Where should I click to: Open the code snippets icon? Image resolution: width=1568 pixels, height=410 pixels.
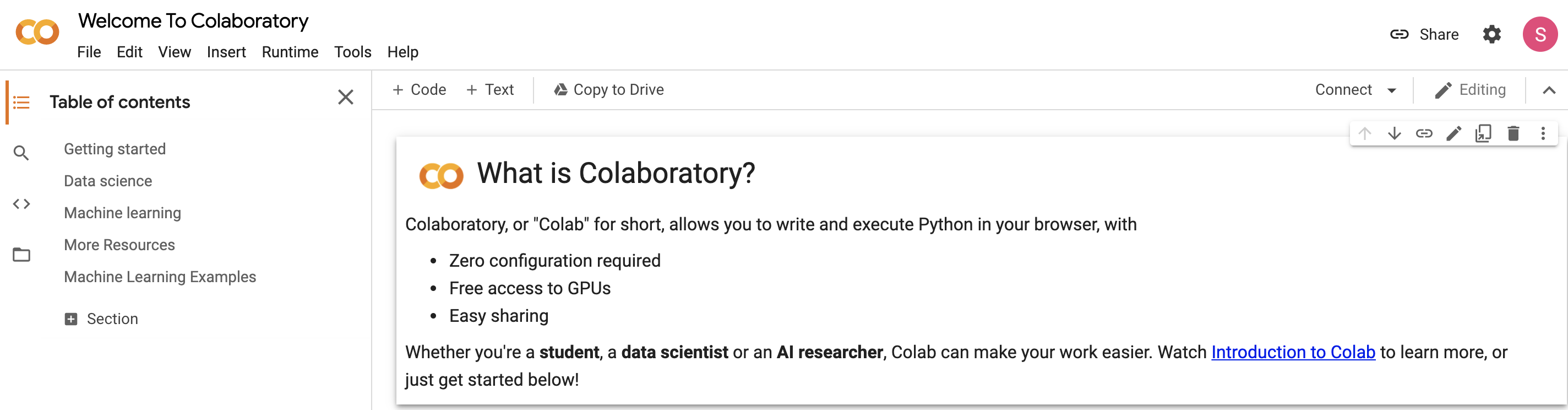(21, 204)
